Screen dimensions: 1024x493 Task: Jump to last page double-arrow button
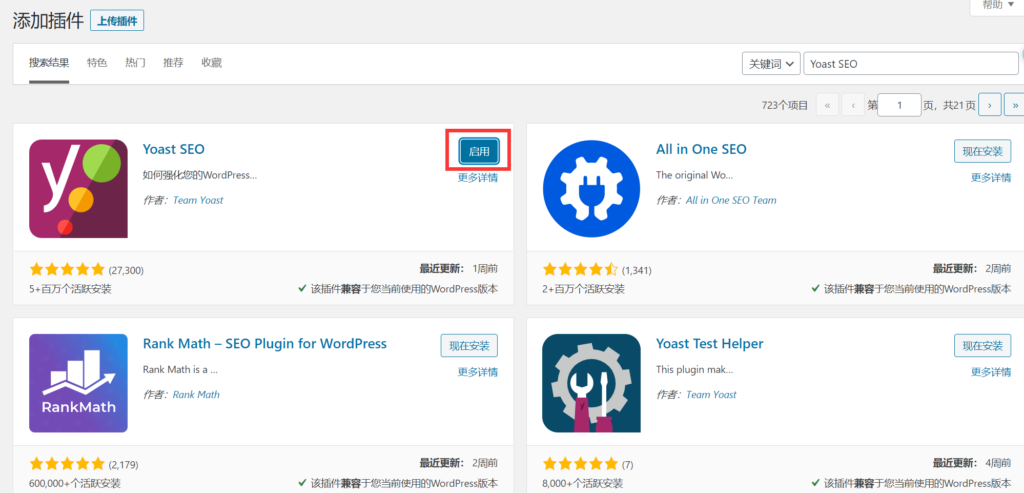tap(1014, 104)
